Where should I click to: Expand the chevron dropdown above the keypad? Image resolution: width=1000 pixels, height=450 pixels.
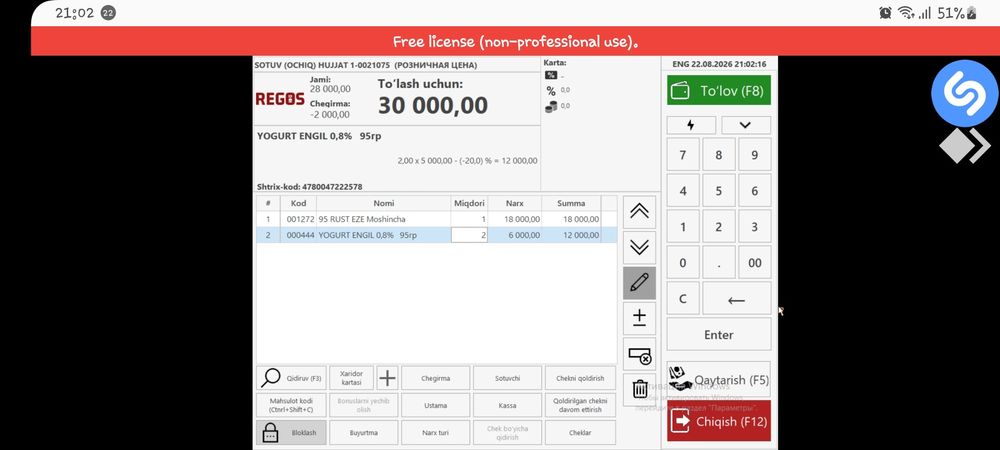tap(746, 125)
